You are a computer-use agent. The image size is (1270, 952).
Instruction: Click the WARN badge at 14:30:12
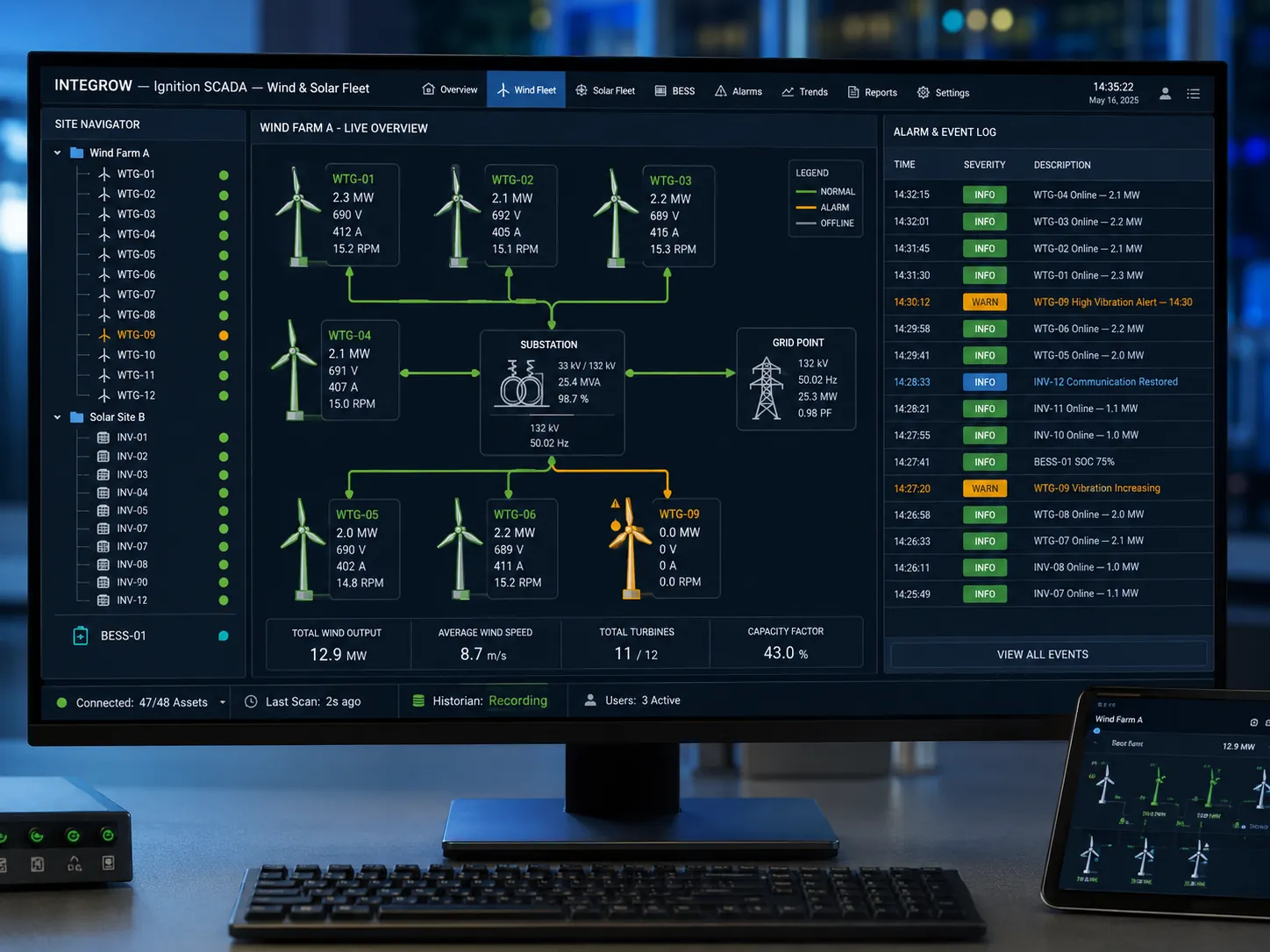click(x=984, y=302)
